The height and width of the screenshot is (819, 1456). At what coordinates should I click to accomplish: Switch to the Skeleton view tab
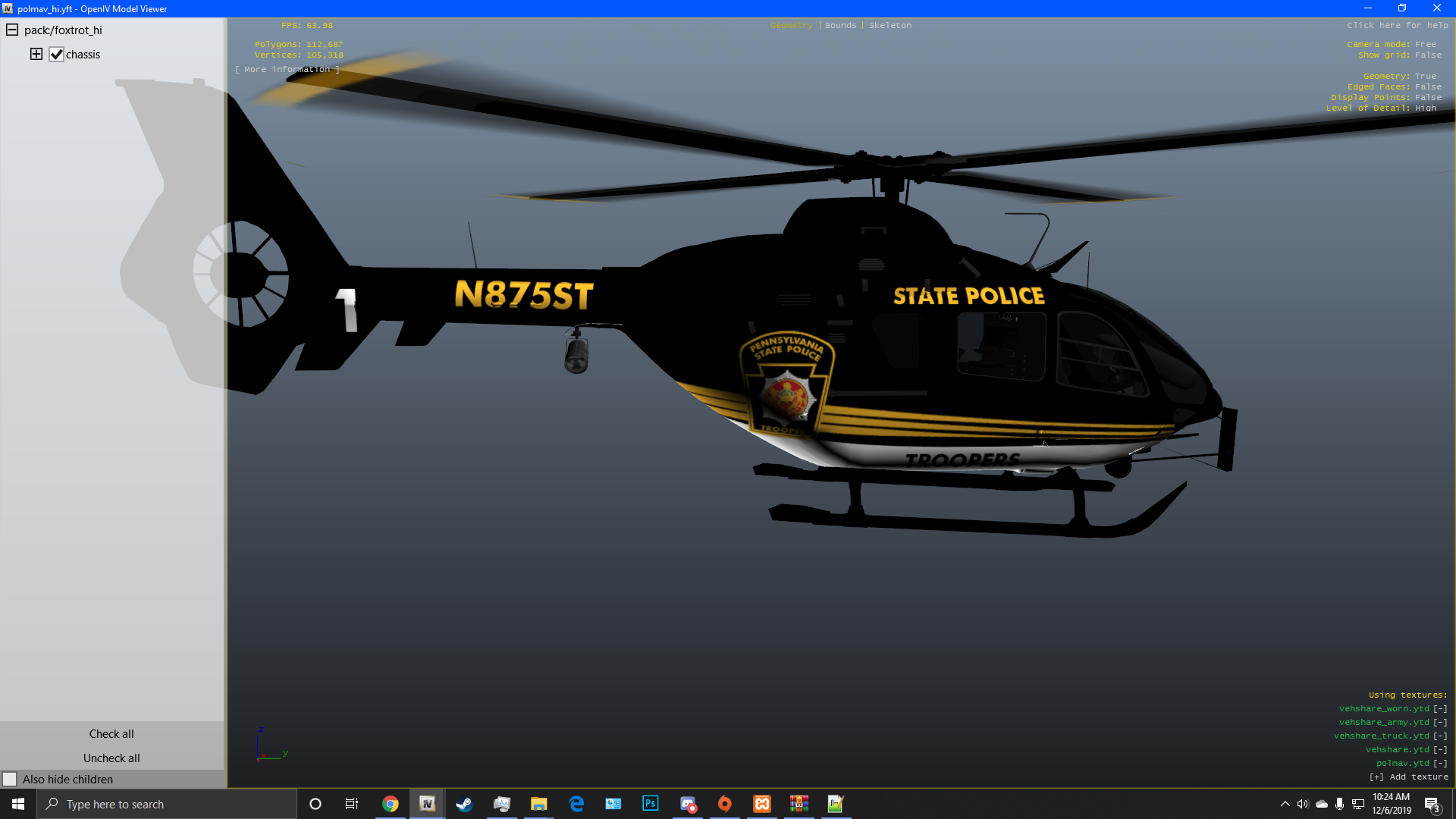click(890, 25)
